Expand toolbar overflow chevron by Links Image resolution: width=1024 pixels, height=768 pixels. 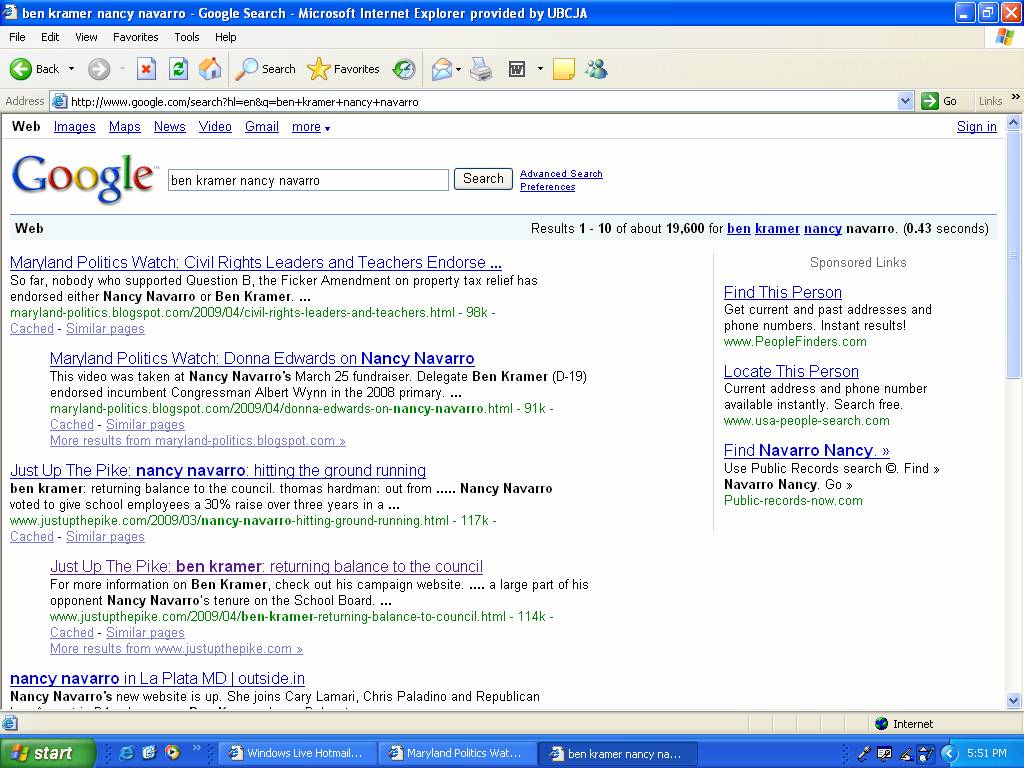1016,97
